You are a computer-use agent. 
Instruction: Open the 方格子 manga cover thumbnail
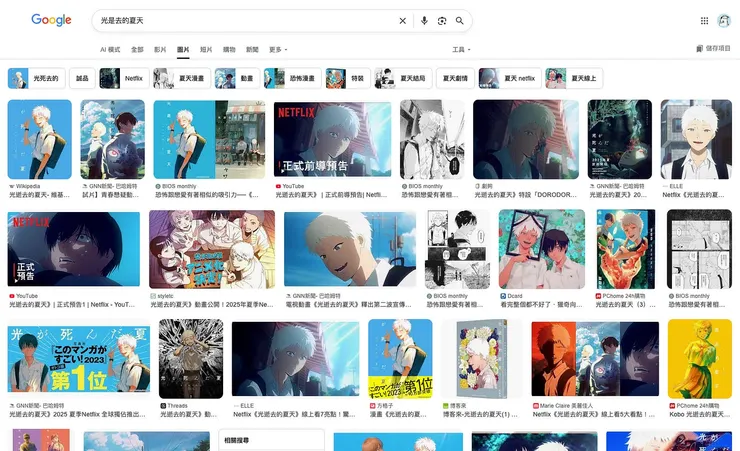click(400, 359)
